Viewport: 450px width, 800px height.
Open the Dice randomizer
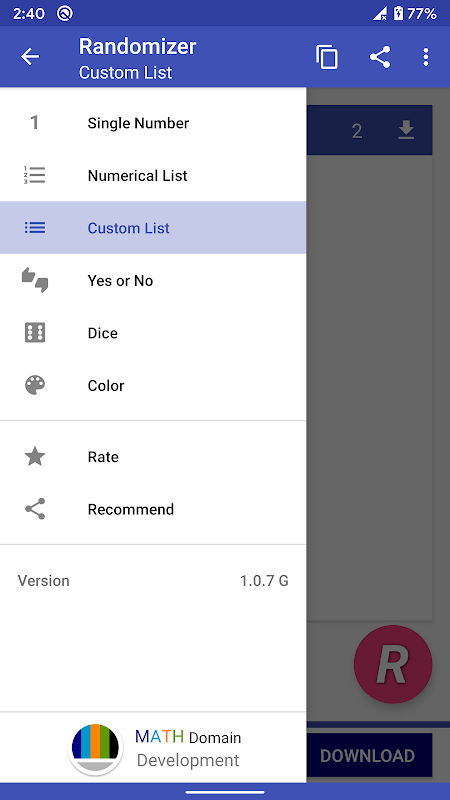pyautogui.click(x=153, y=333)
